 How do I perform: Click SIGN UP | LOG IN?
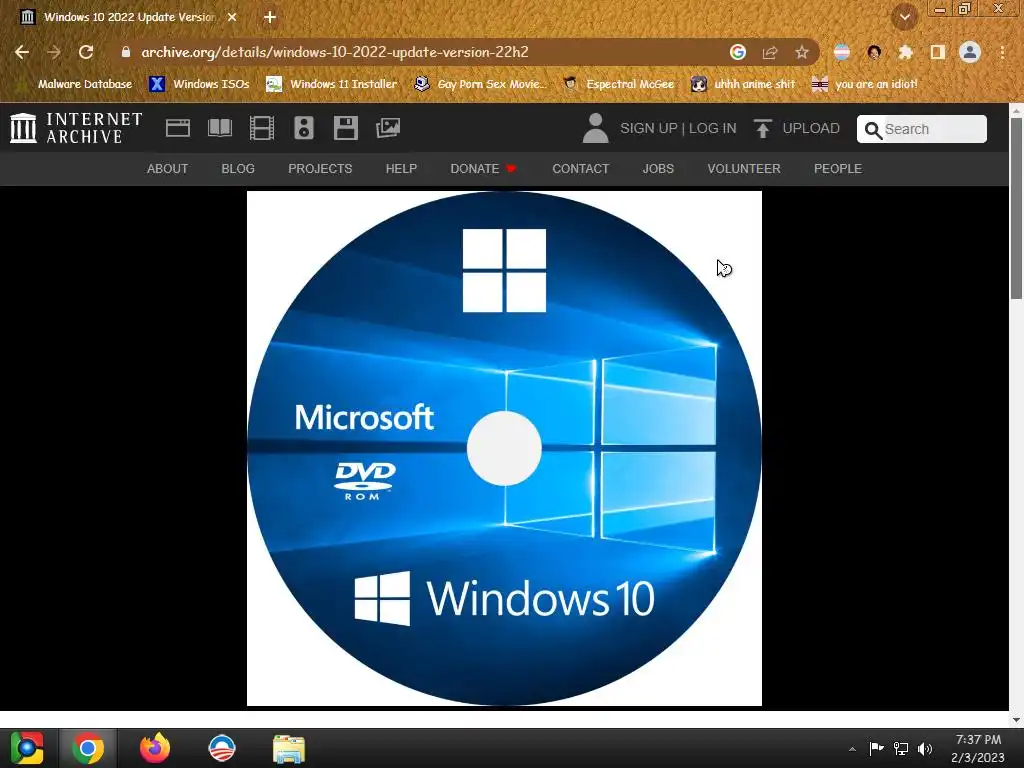[x=678, y=129]
